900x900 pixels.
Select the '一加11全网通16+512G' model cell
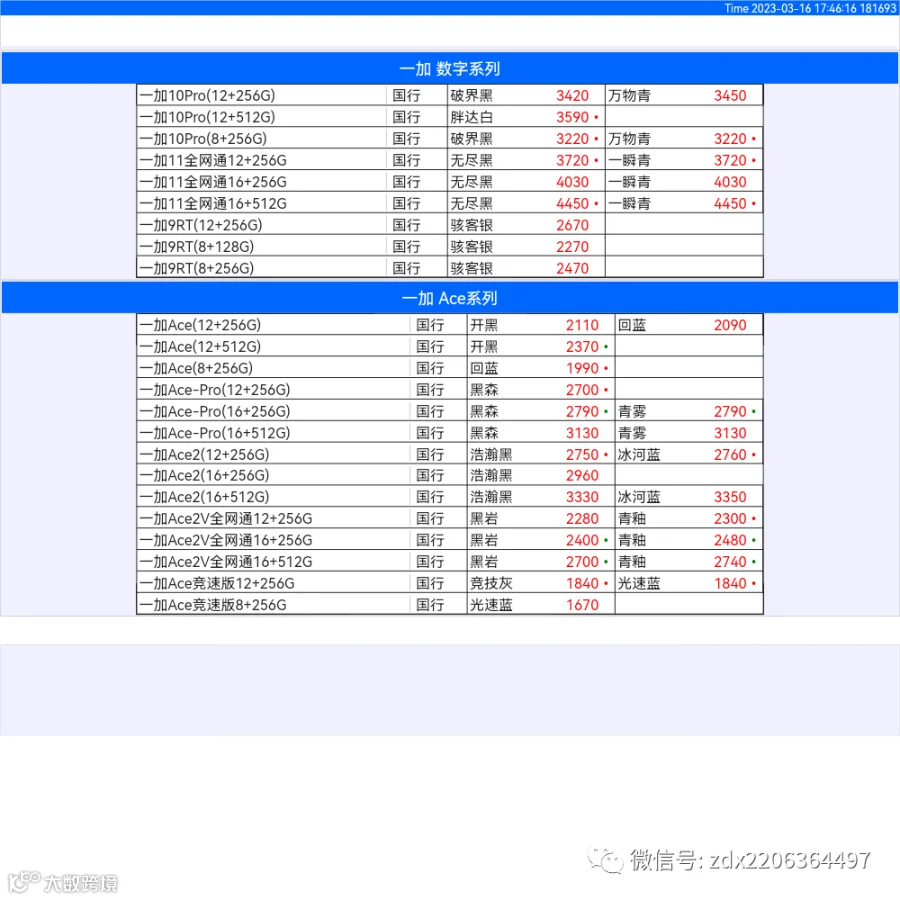click(262, 204)
